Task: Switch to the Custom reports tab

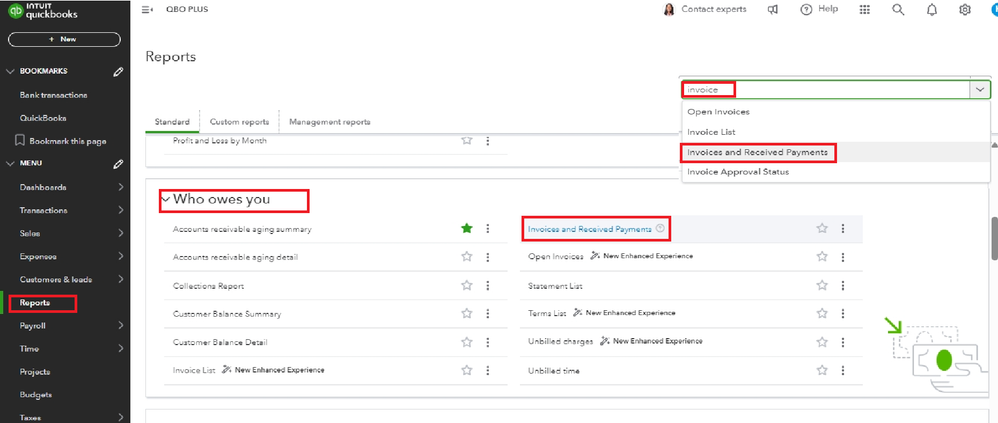Action: [x=231, y=122]
